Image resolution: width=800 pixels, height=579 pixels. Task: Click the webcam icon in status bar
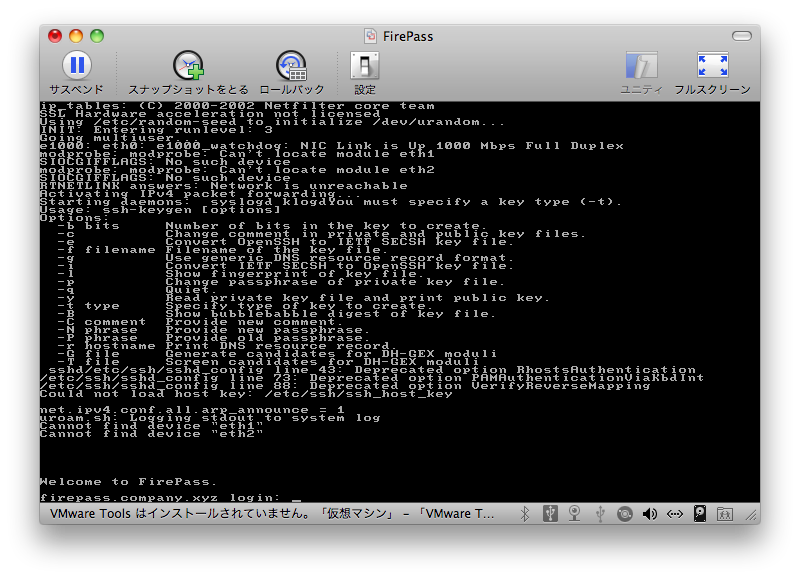[574, 514]
